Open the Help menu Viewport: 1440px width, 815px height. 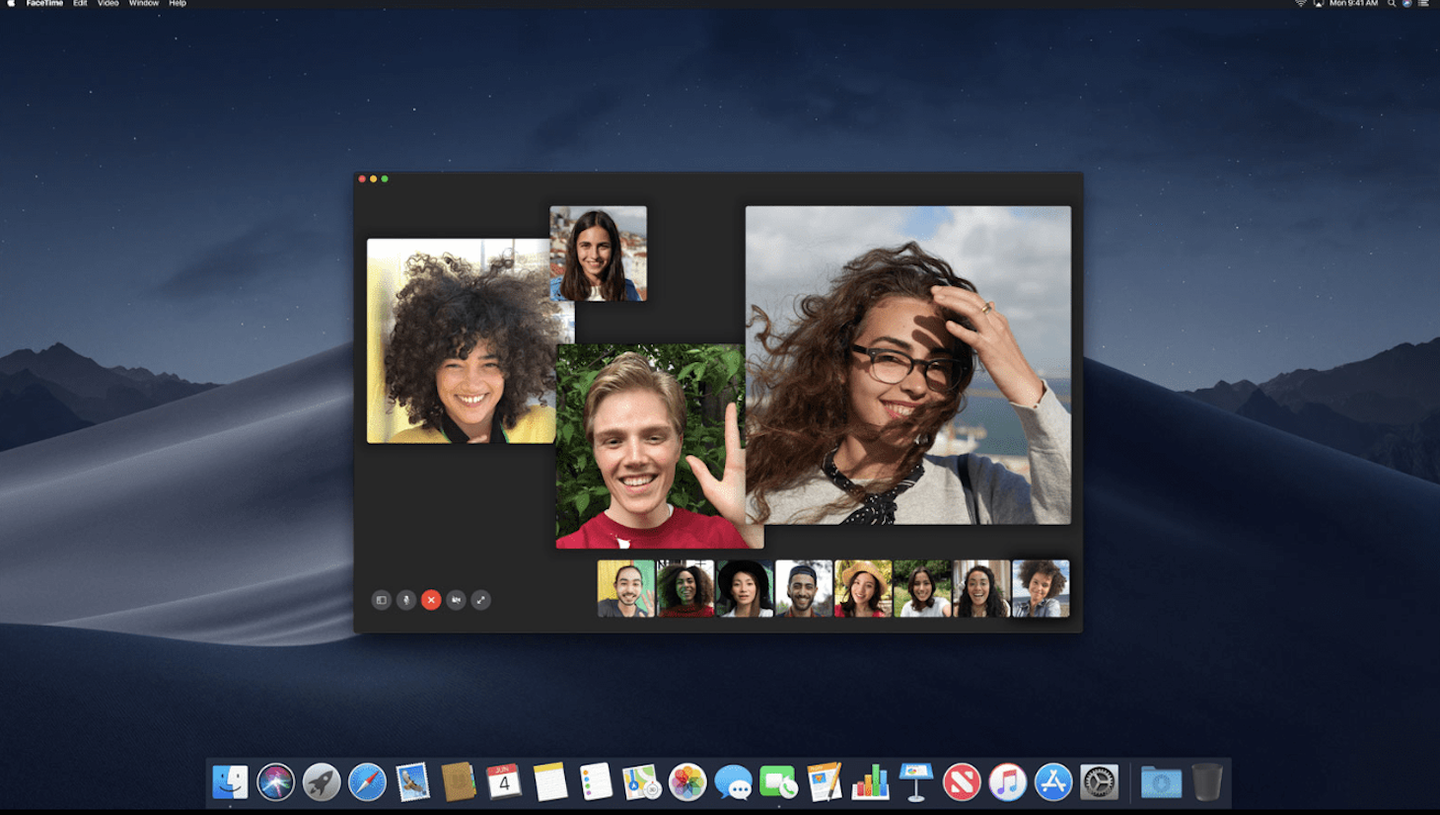[x=178, y=4]
